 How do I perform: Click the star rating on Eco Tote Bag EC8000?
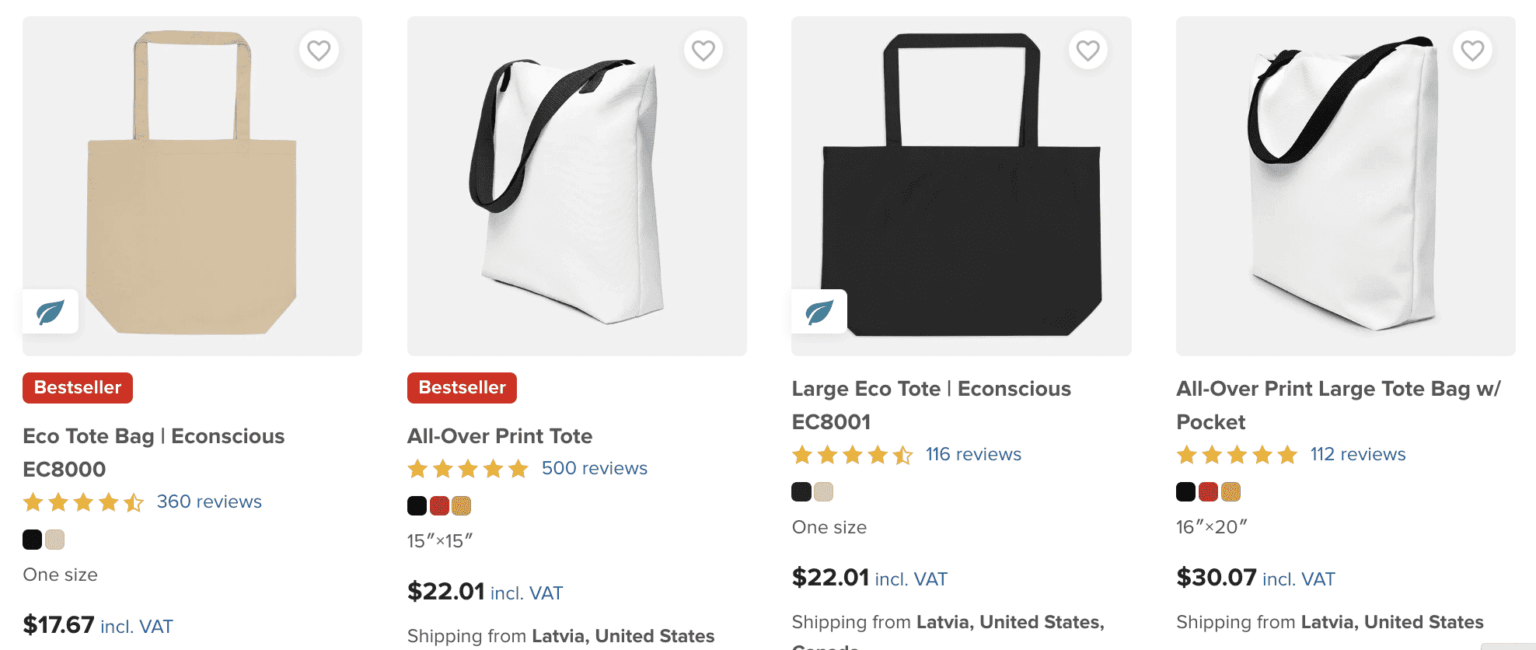pyautogui.click(x=84, y=502)
